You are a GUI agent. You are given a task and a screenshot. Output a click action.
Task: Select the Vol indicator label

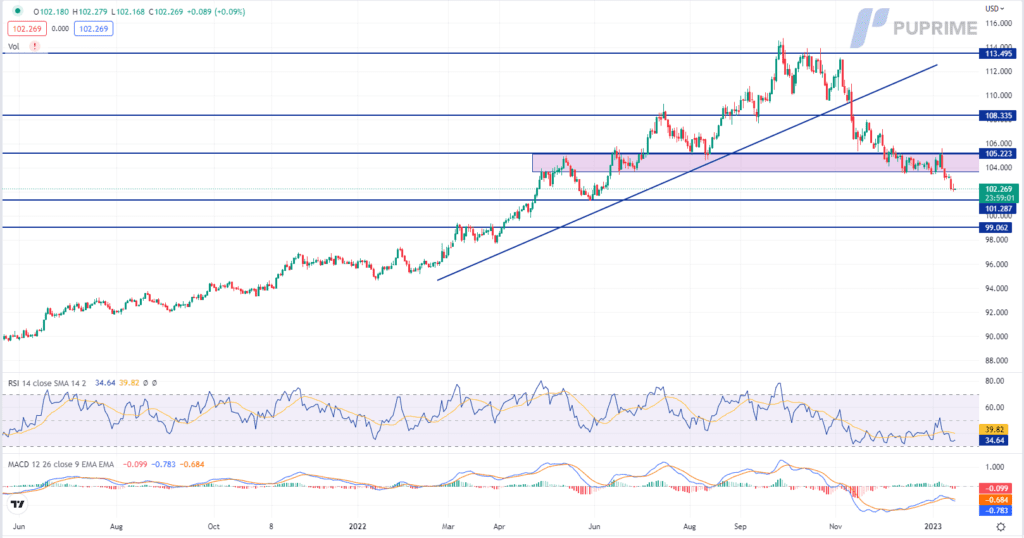click(14, 46)
